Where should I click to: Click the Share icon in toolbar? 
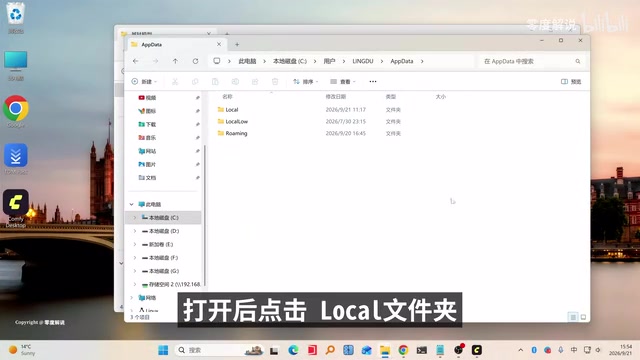click(255, 82)
